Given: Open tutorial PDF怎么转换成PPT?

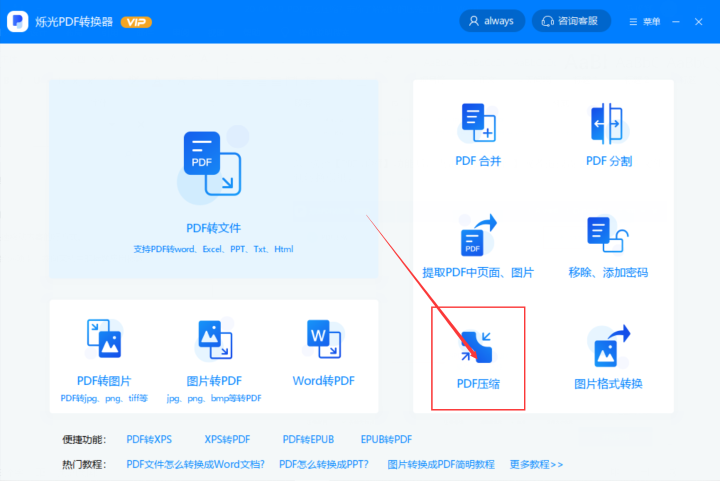Looking at the screenshot, I should (324, 464).
